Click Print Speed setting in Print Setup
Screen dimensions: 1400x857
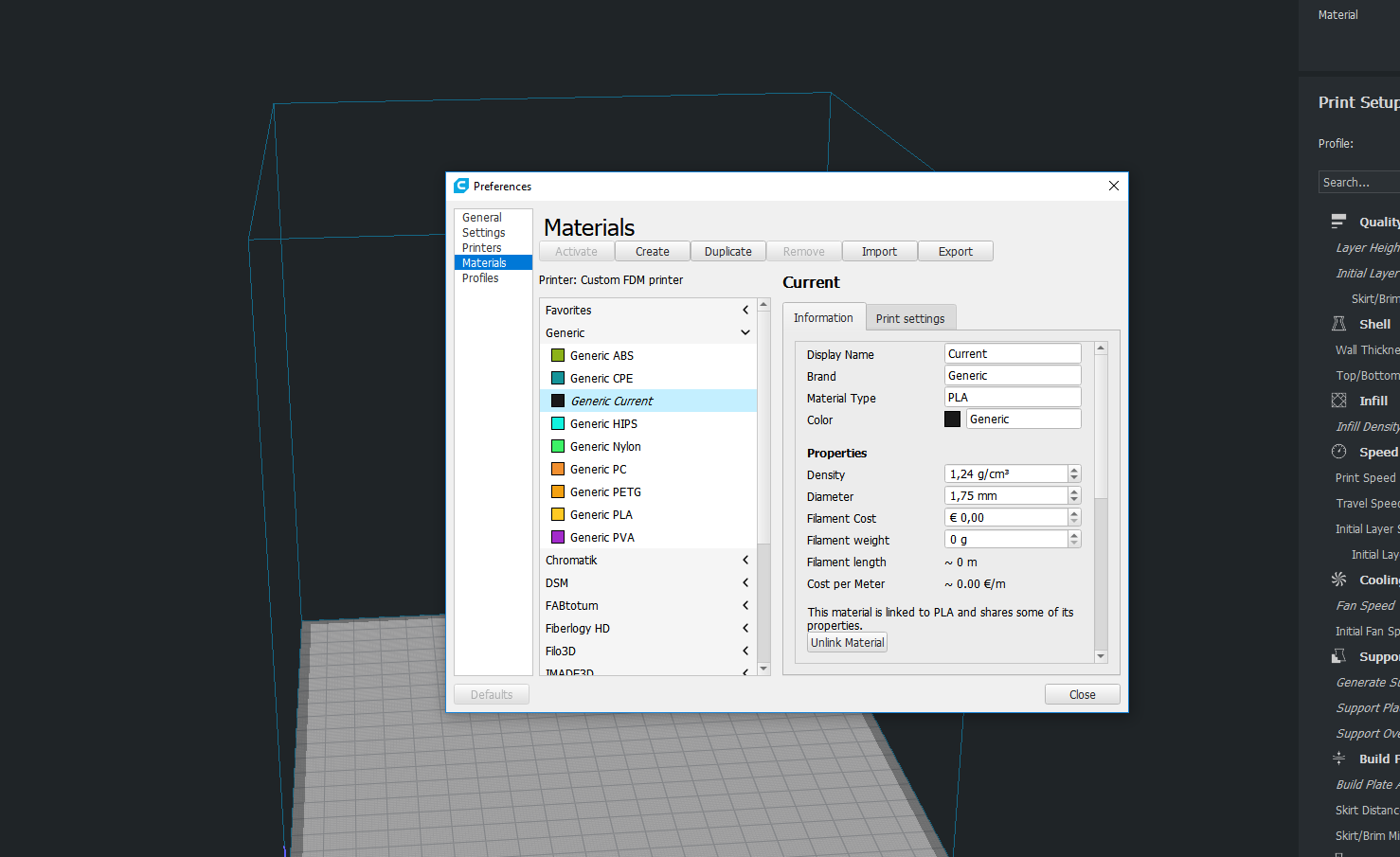pyautogui.click(x=1365, y=477)
